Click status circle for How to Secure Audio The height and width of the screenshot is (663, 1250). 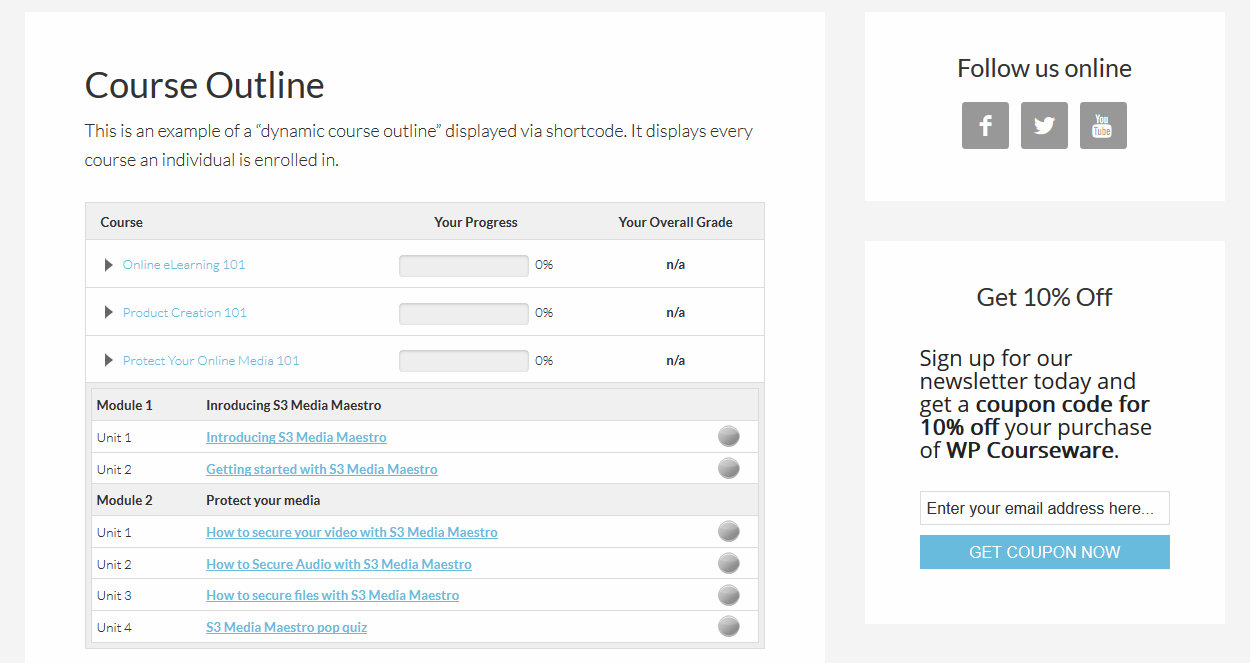729,563
